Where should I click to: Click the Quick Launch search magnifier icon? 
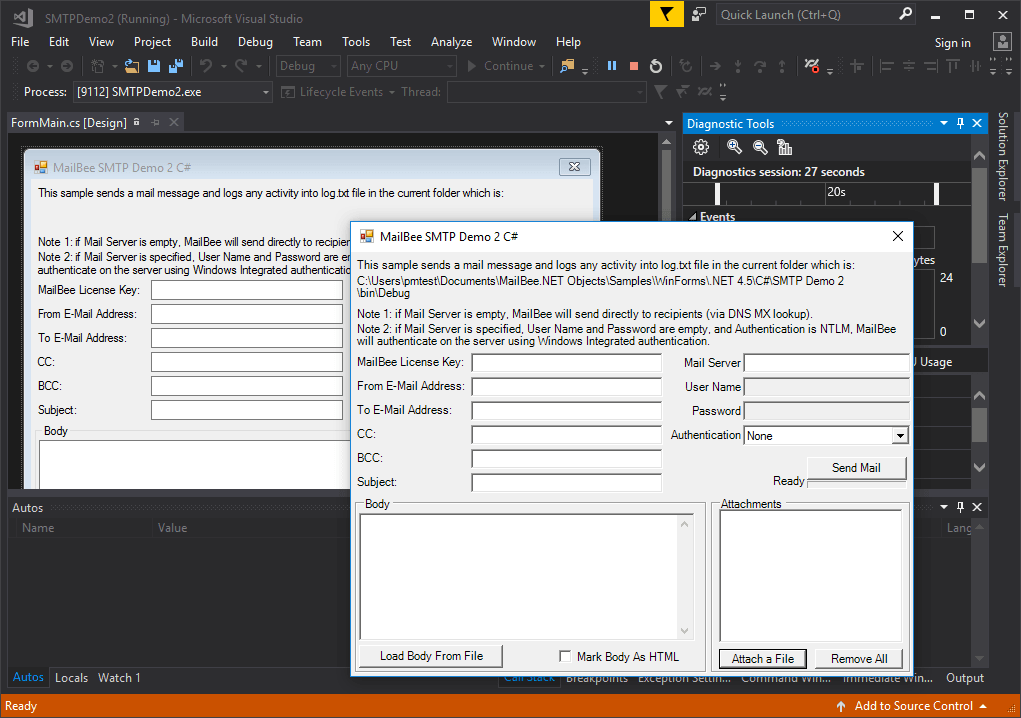pyautogui.click(x=905, y=14)
